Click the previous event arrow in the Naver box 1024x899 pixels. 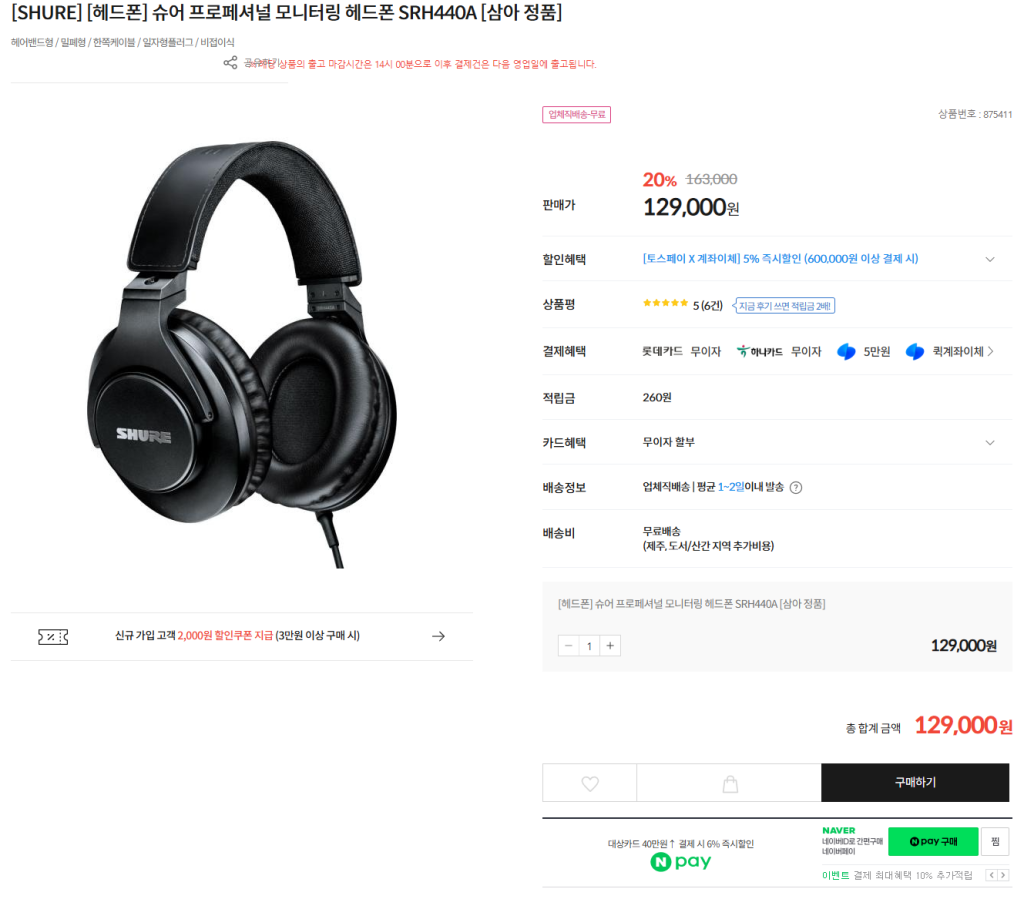tap(991, 875)
